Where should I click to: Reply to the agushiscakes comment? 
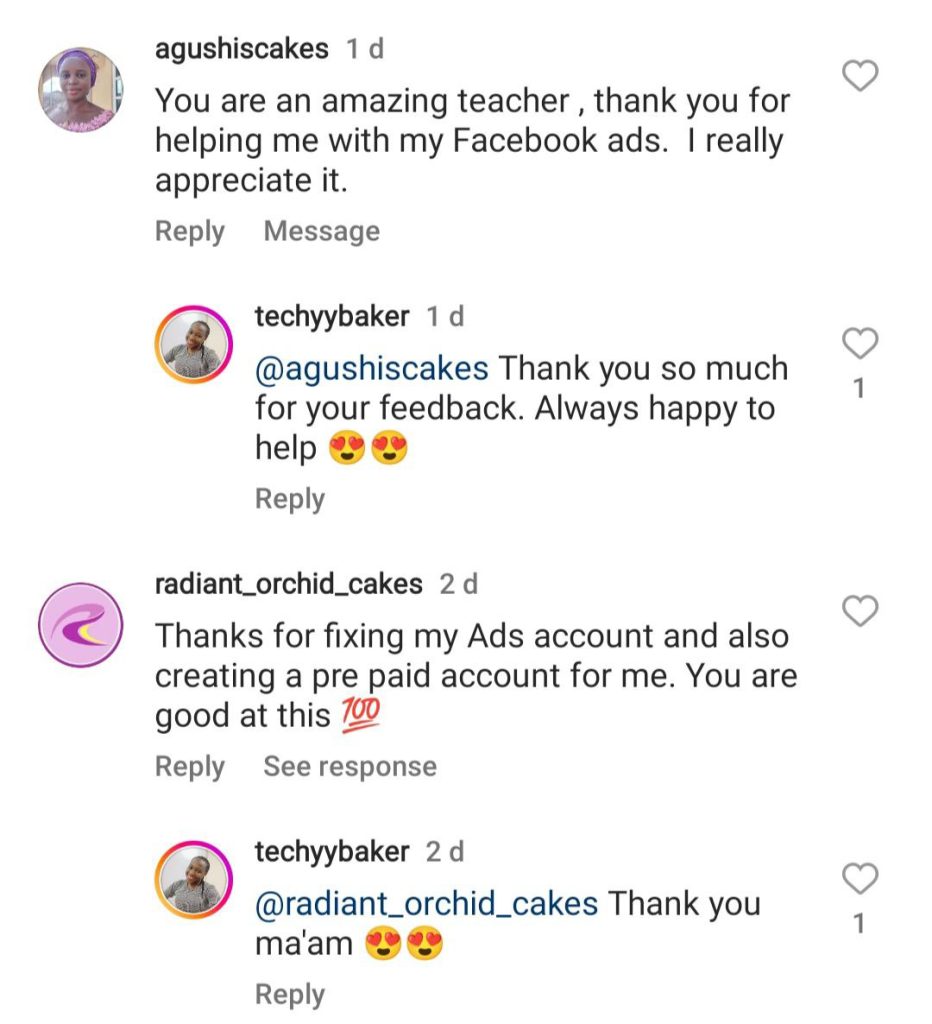coord(190,232)
